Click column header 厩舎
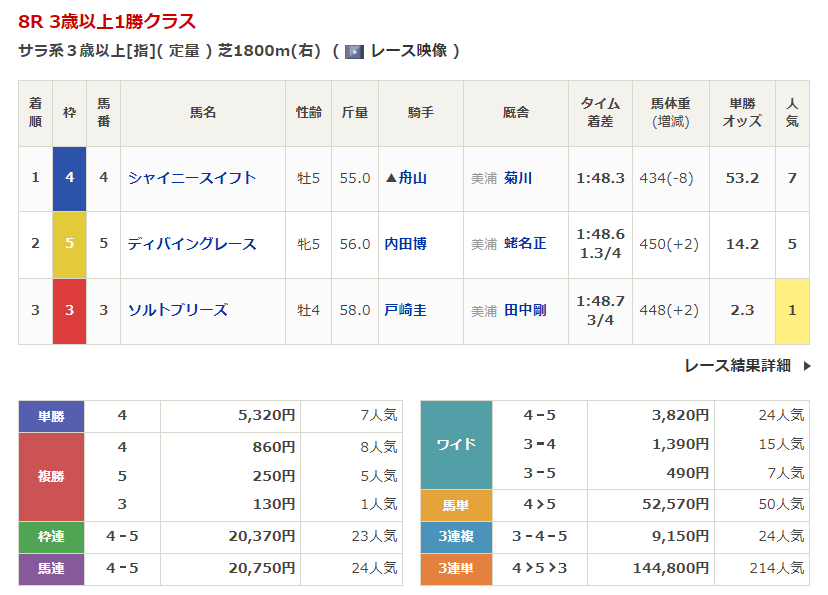 pos(516,112)
